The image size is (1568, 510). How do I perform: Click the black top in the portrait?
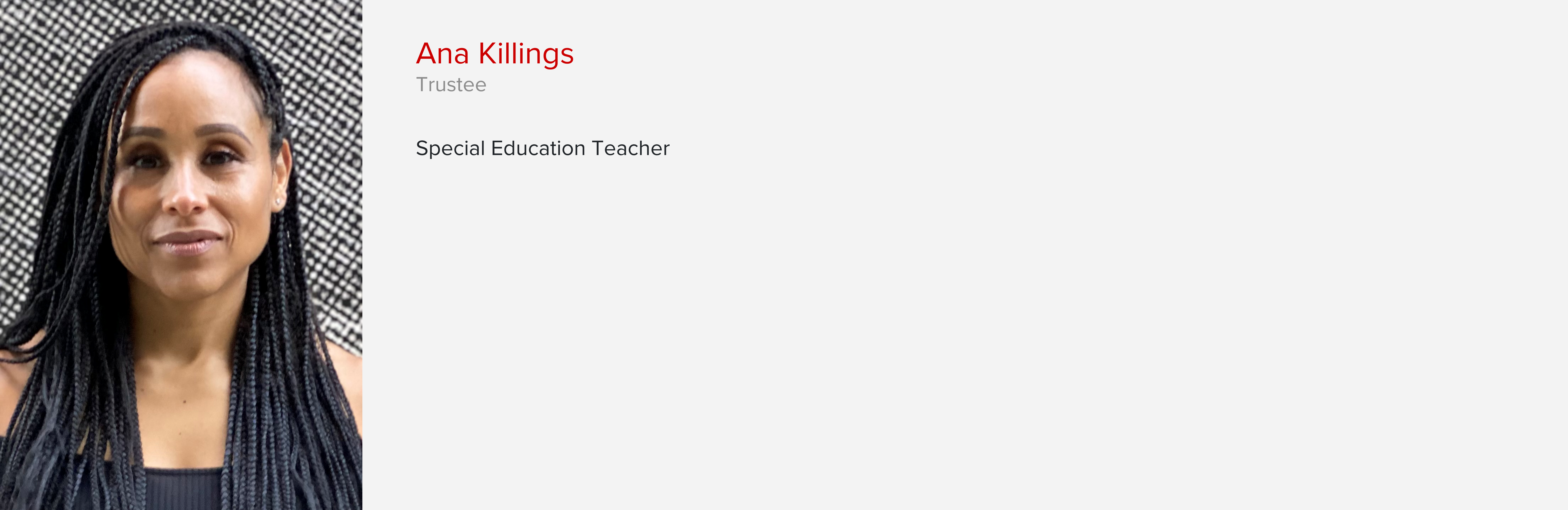point(183,489)
